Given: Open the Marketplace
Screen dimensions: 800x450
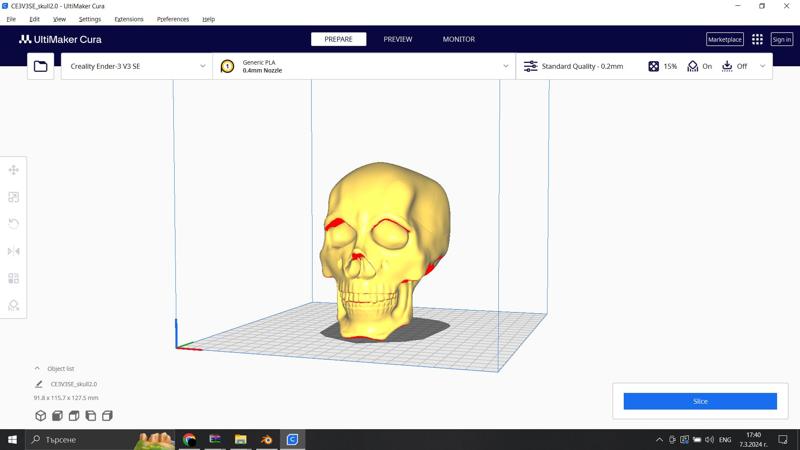Looking at the screenshot, I should [x=724, y=39].
